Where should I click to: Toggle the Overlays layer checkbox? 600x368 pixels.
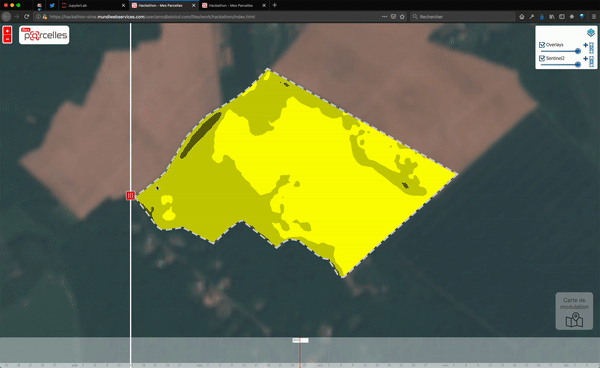(x=542, y=45)
